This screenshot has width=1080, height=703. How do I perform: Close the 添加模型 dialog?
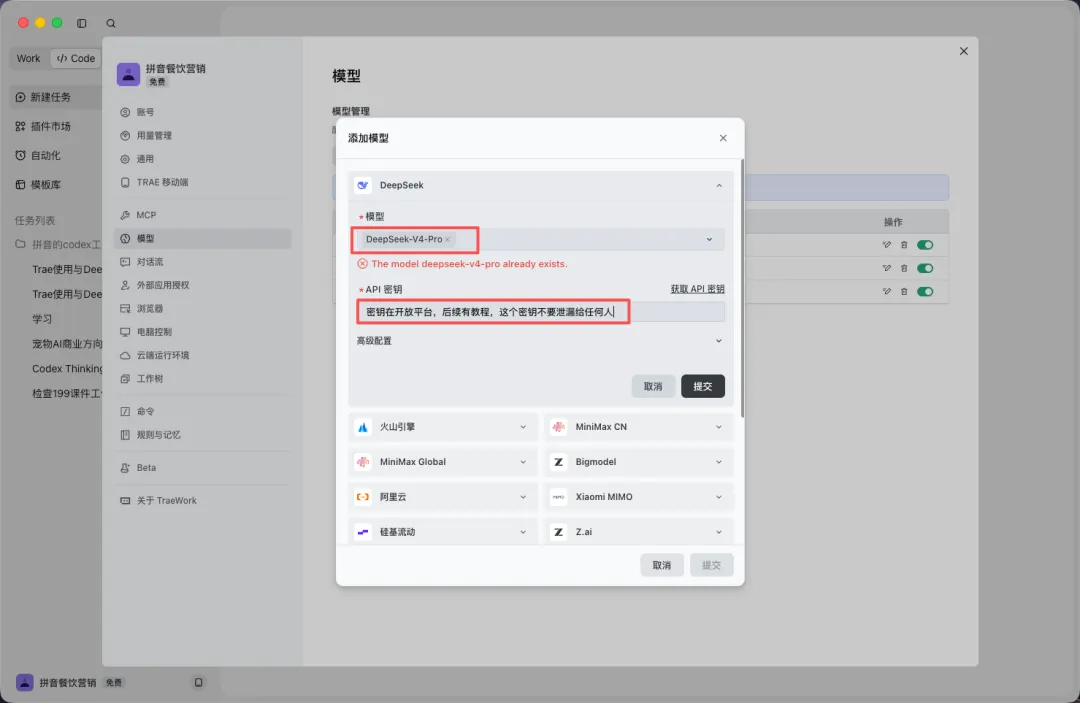tap(723, 138)
